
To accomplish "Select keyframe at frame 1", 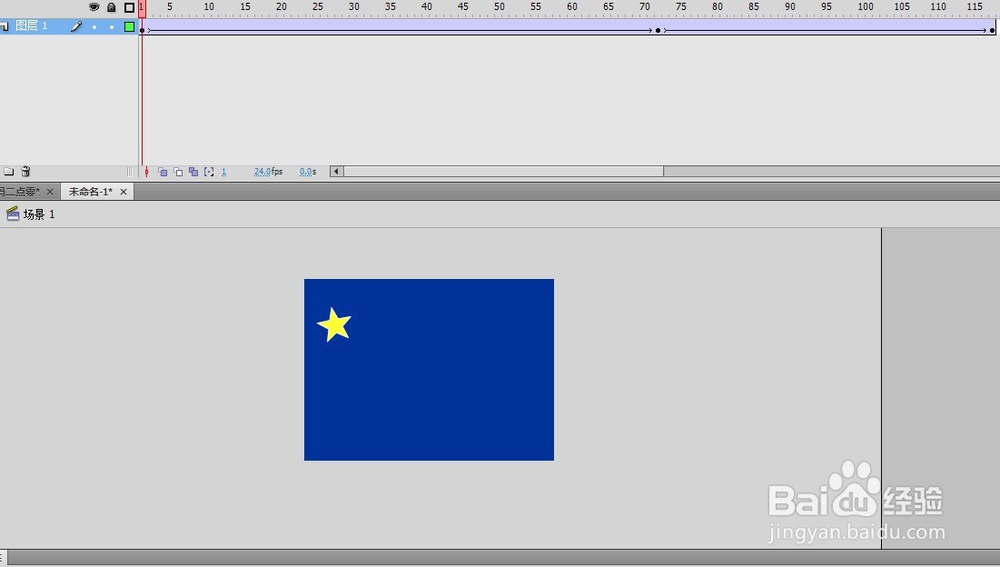I will 142,30.
